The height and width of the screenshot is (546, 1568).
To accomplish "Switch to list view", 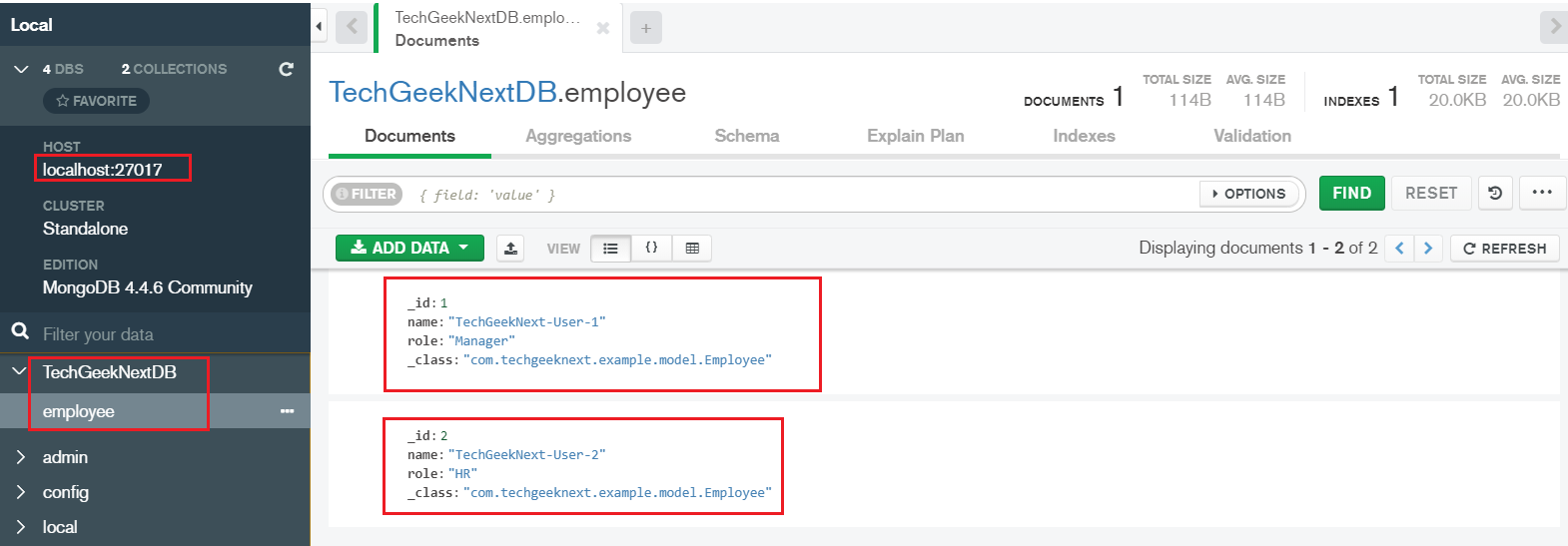I will point(610,248).
